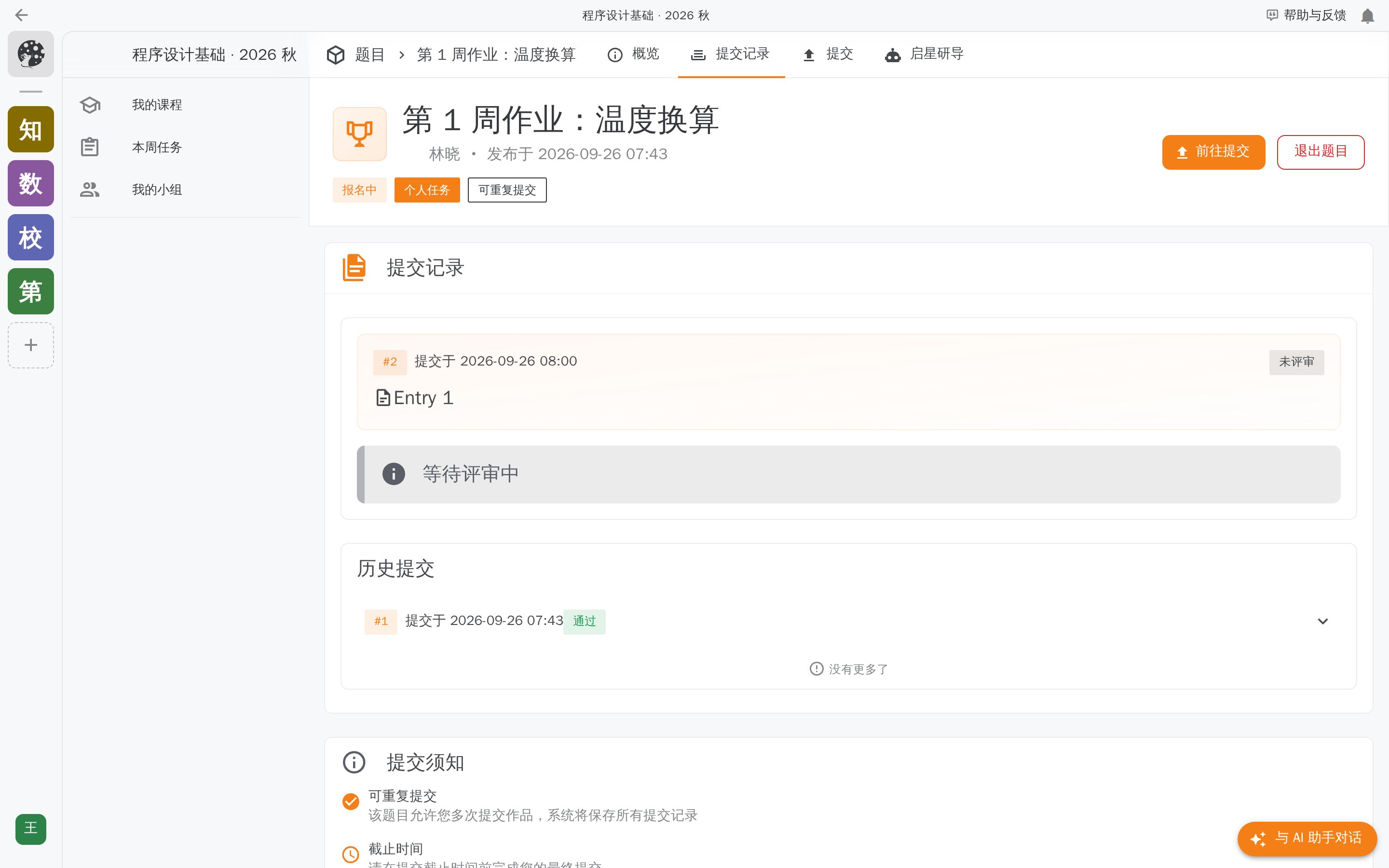Click the 等待评审中 info icon
The height and width of the screenshot is (868, 1389).
click(x=393, y=474)
